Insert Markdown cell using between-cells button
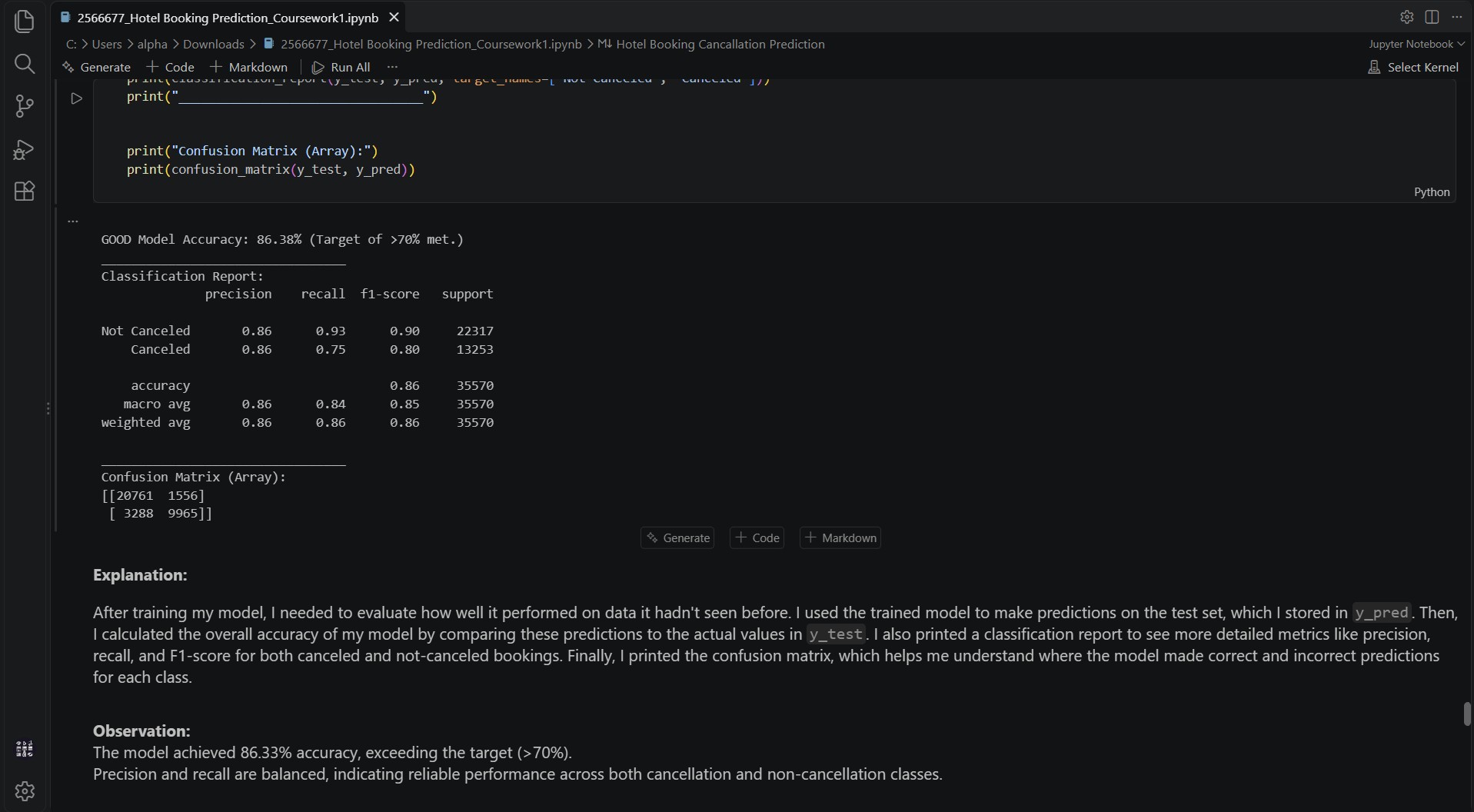The image size is (1474, 812). click(840, 537)
